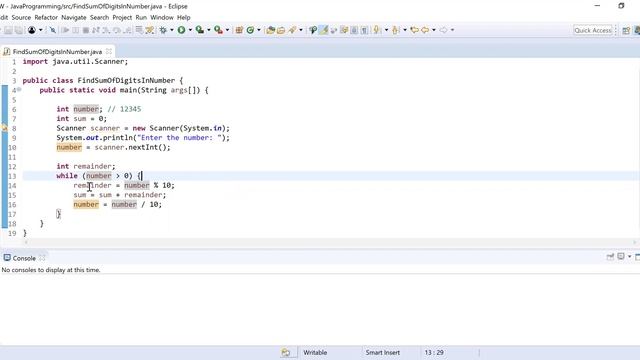
Task: Click the Forward navigation arrow icon
Action: tap(444, 30)
